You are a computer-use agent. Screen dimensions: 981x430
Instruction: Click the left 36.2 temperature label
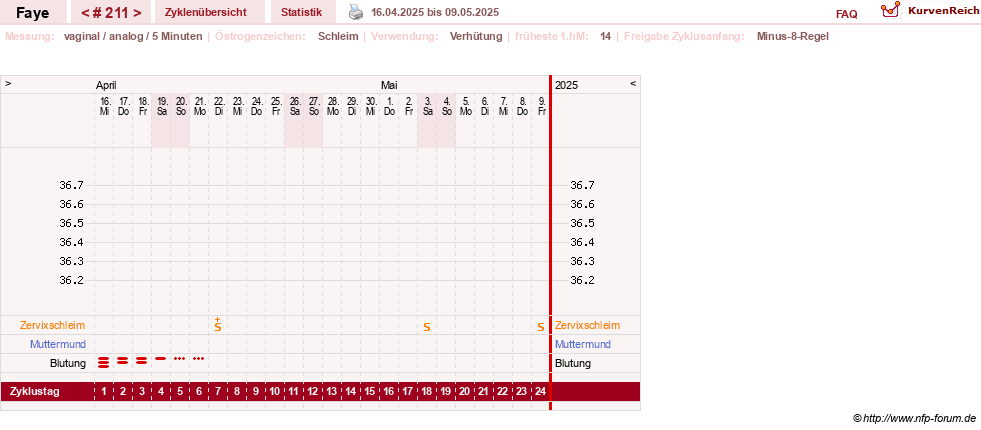pyautogui.click(x=71, y=280)
